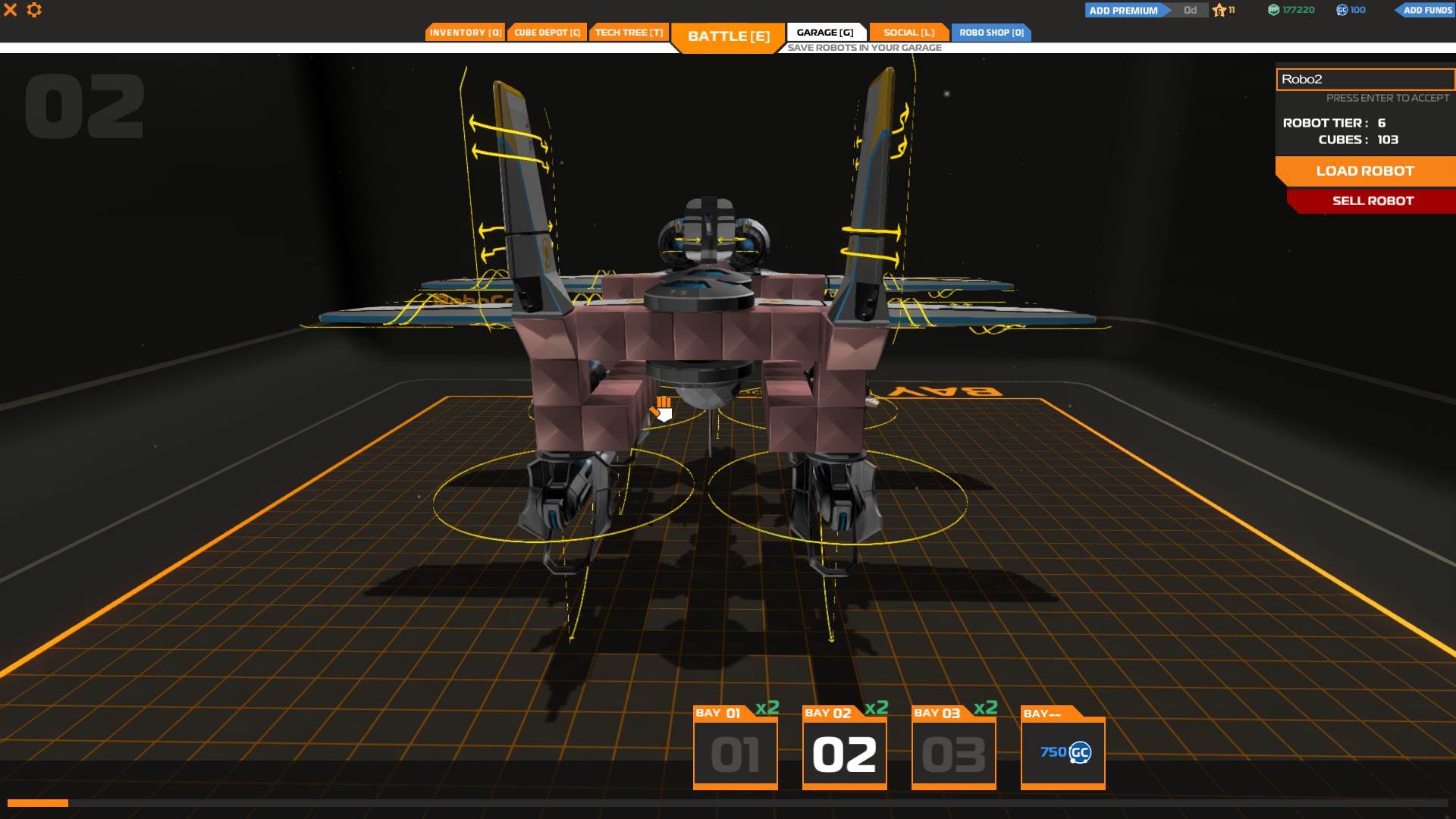Select garage Bay 01 thumbnail

pos(735,755)
